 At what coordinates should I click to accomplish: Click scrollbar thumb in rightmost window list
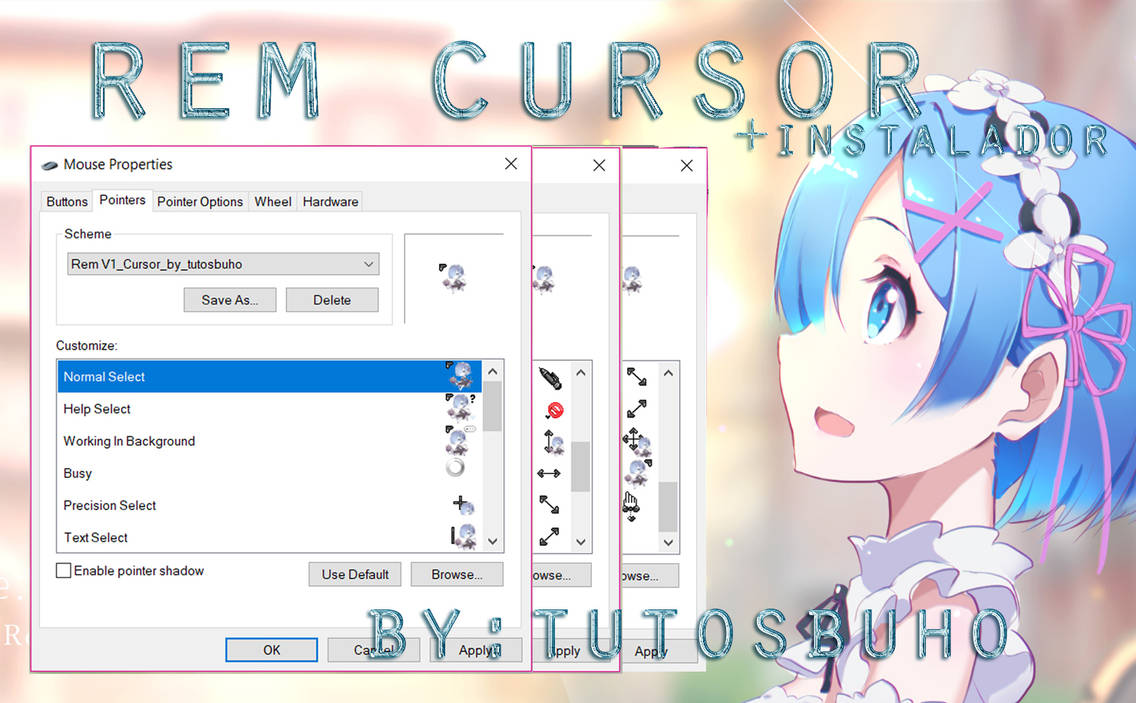pos(668,507)
